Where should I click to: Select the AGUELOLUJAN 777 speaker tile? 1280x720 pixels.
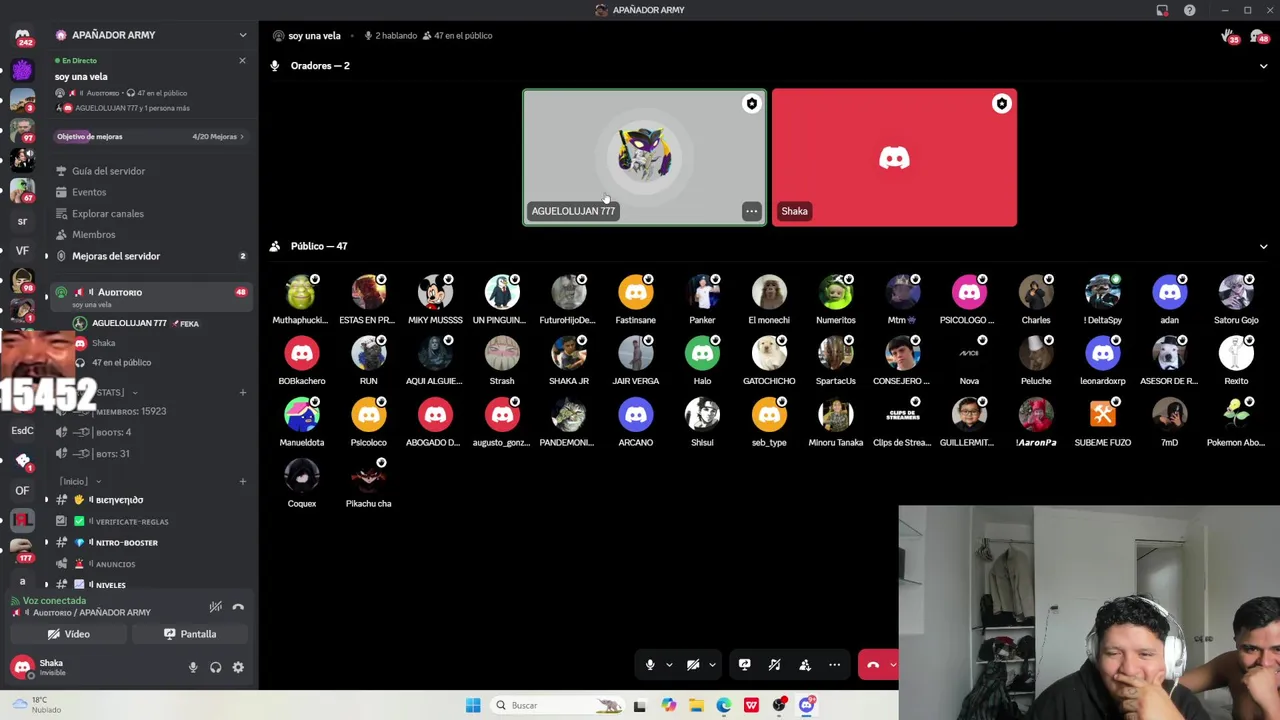645,158
